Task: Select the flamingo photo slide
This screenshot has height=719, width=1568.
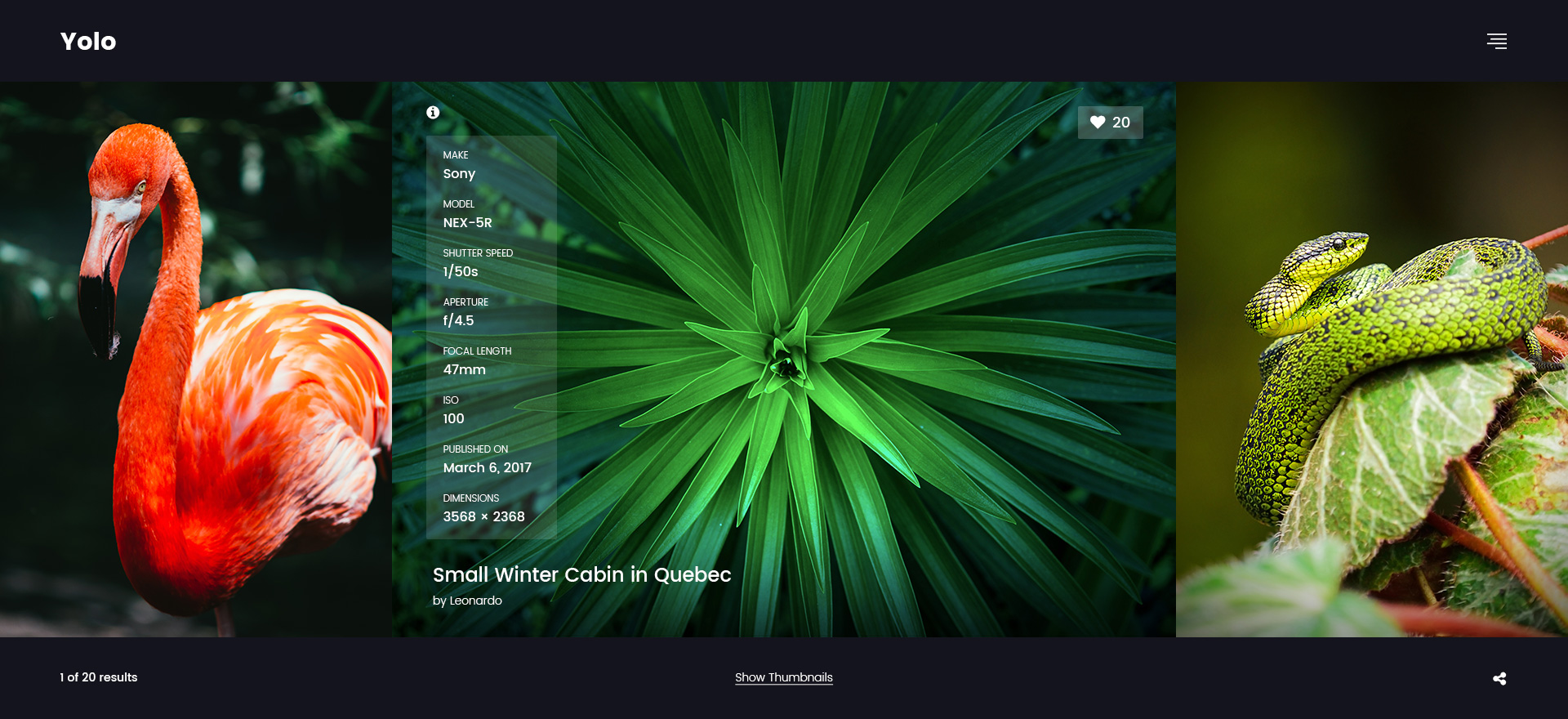Action: [196, 359]
